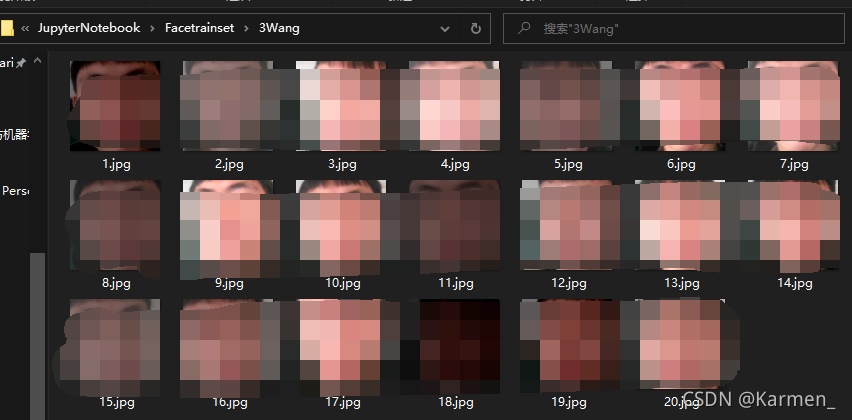Select the 10.jpg thumbnail
This screenshot has width=852, height=420.
tap(341, 225)
